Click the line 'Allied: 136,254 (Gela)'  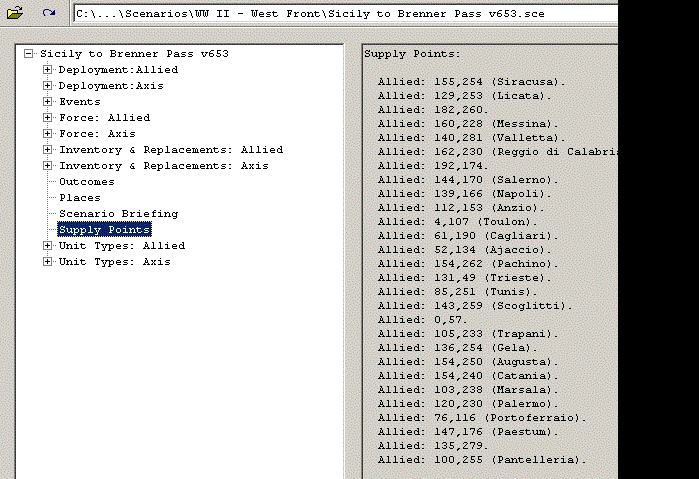coord(457,348)
